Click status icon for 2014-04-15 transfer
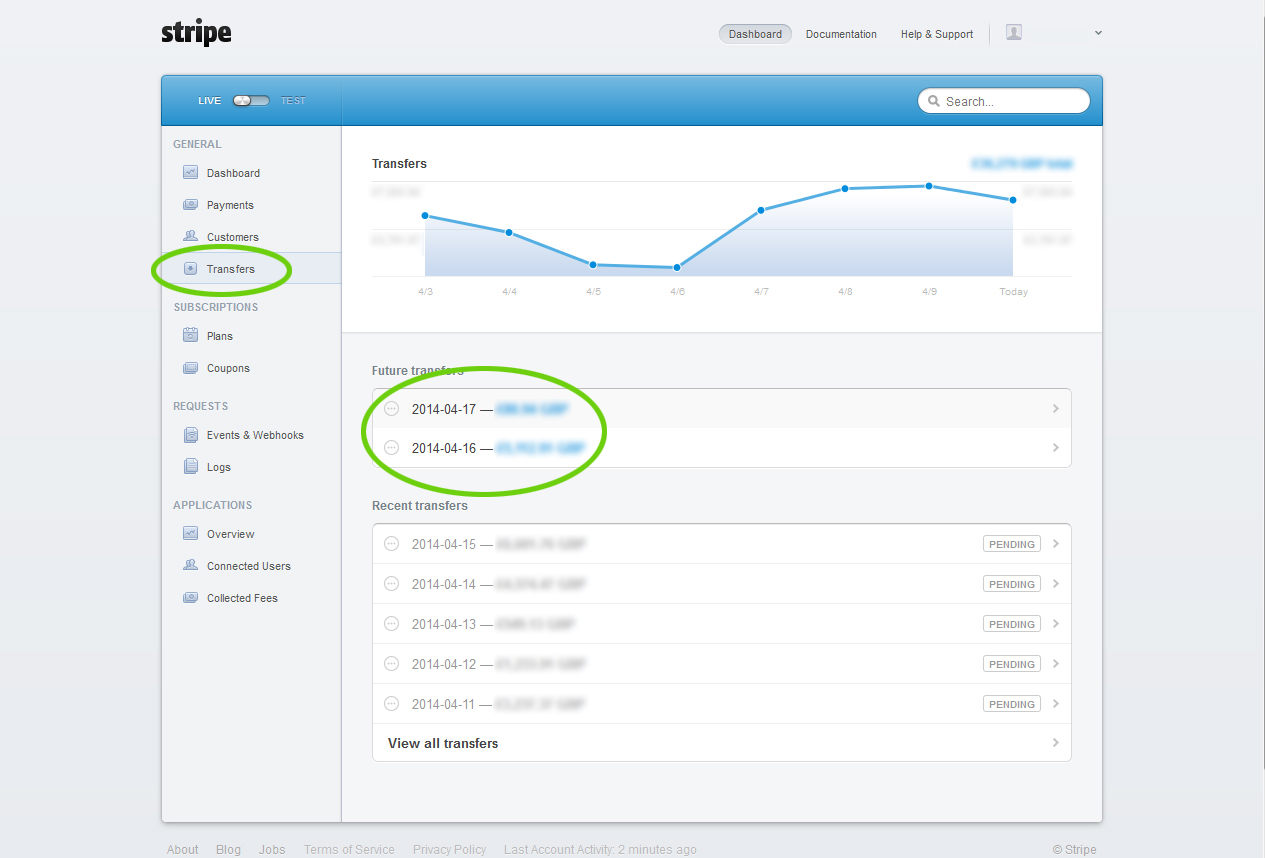1265x858 pixels. point(392,544)
